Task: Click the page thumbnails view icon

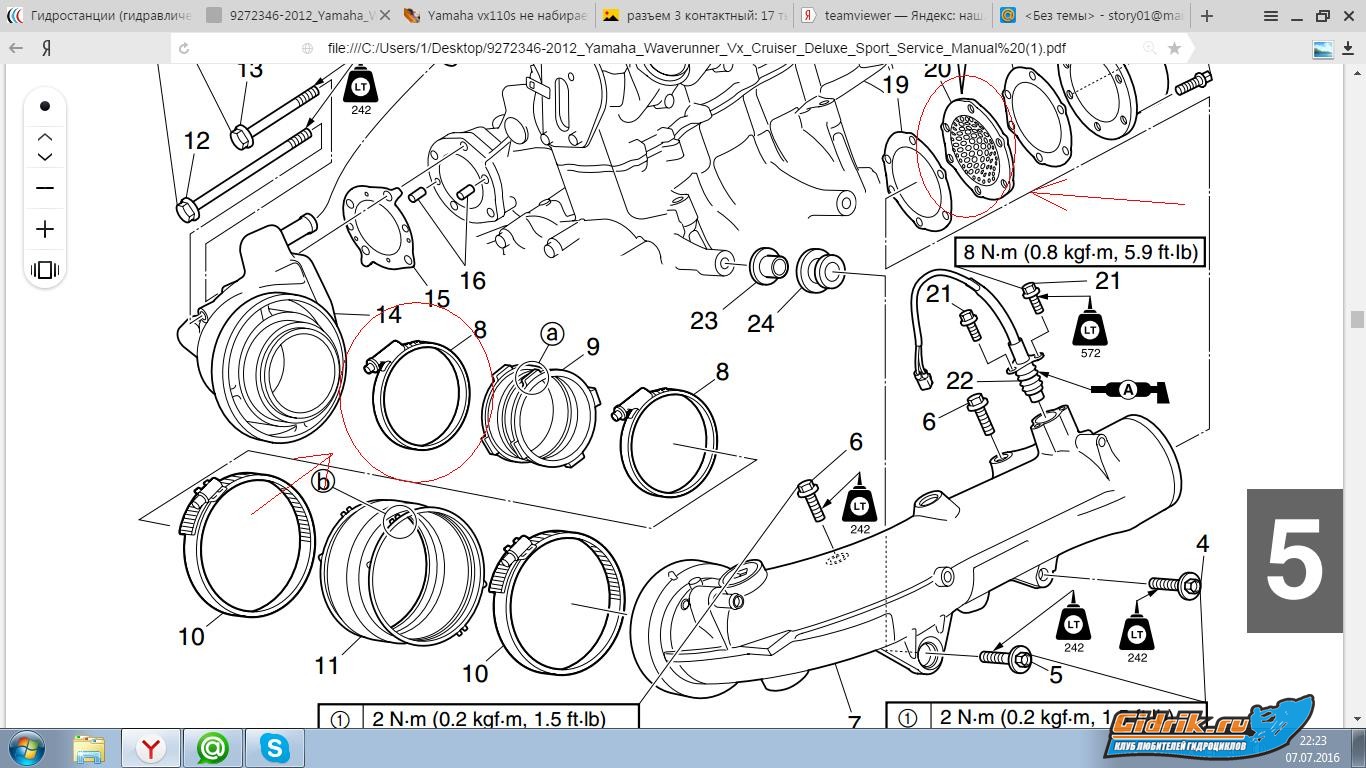Action: tap(45, 270)
